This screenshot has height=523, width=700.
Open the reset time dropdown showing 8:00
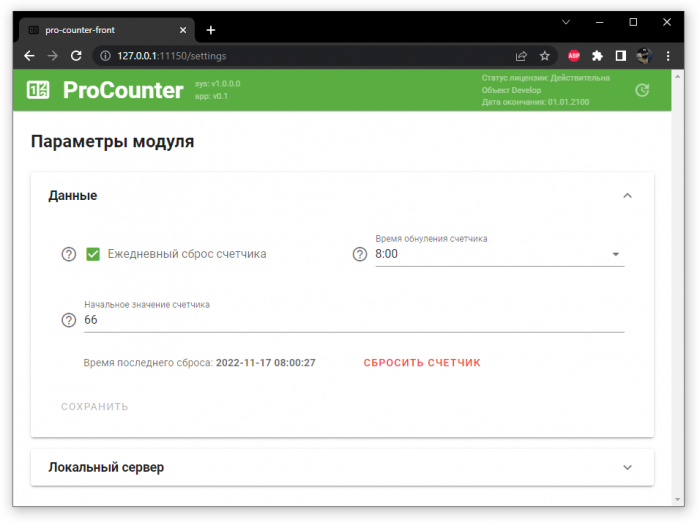click(500, 254)
